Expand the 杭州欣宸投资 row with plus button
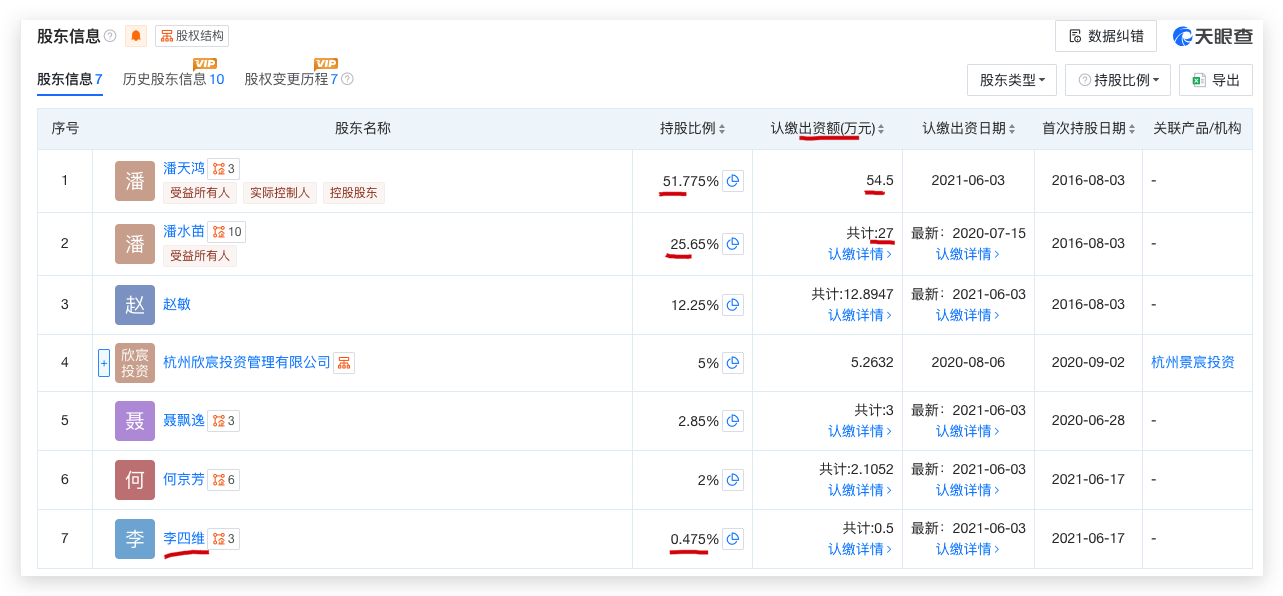The image size is (1283, 596). coord(103,362)
